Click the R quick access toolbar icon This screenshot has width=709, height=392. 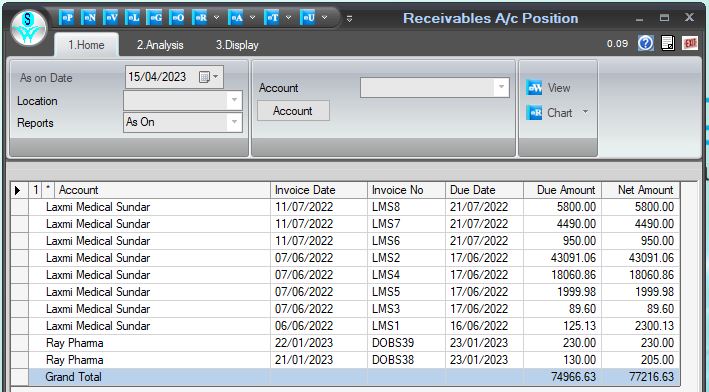[x=200, y=18]
